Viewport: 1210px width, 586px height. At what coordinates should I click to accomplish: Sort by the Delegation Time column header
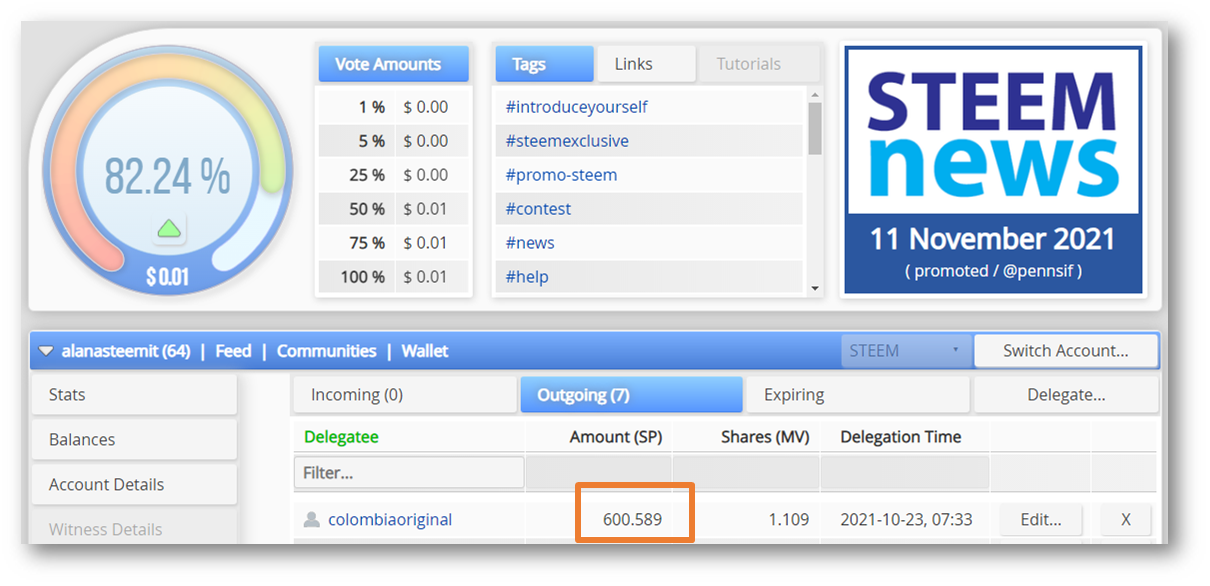901,437
